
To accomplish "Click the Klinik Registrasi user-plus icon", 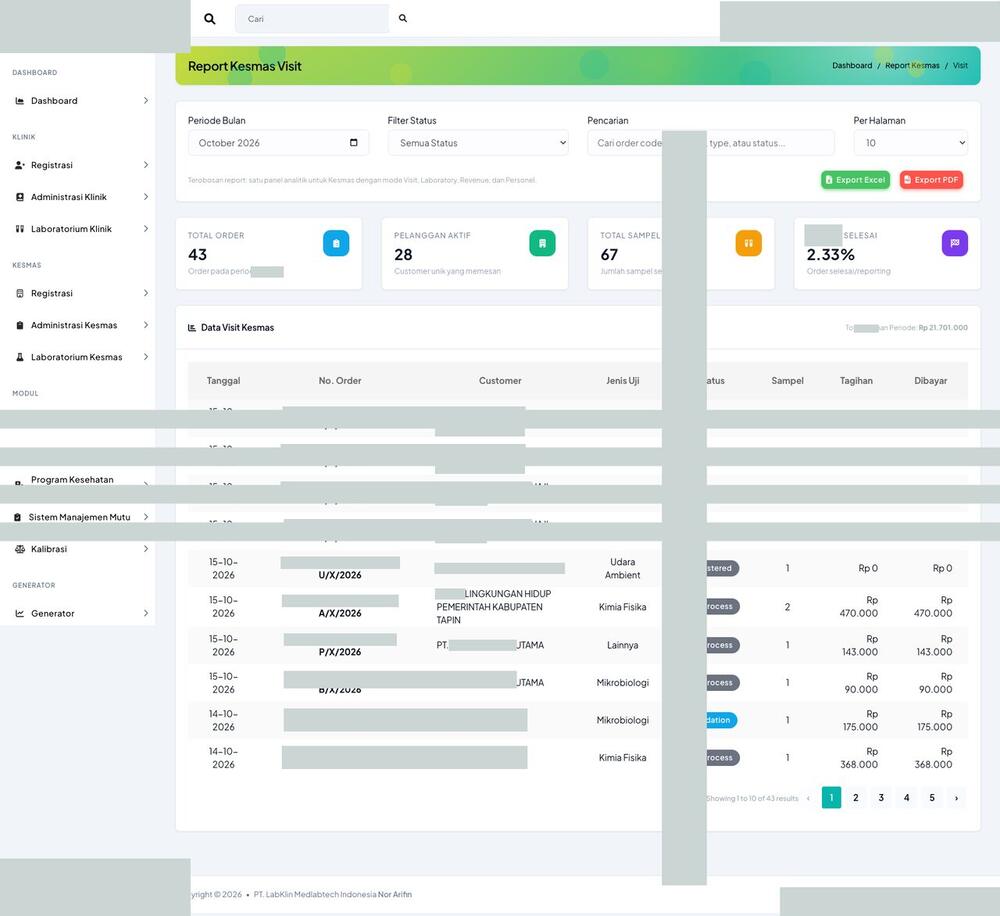I will [20, 165].
